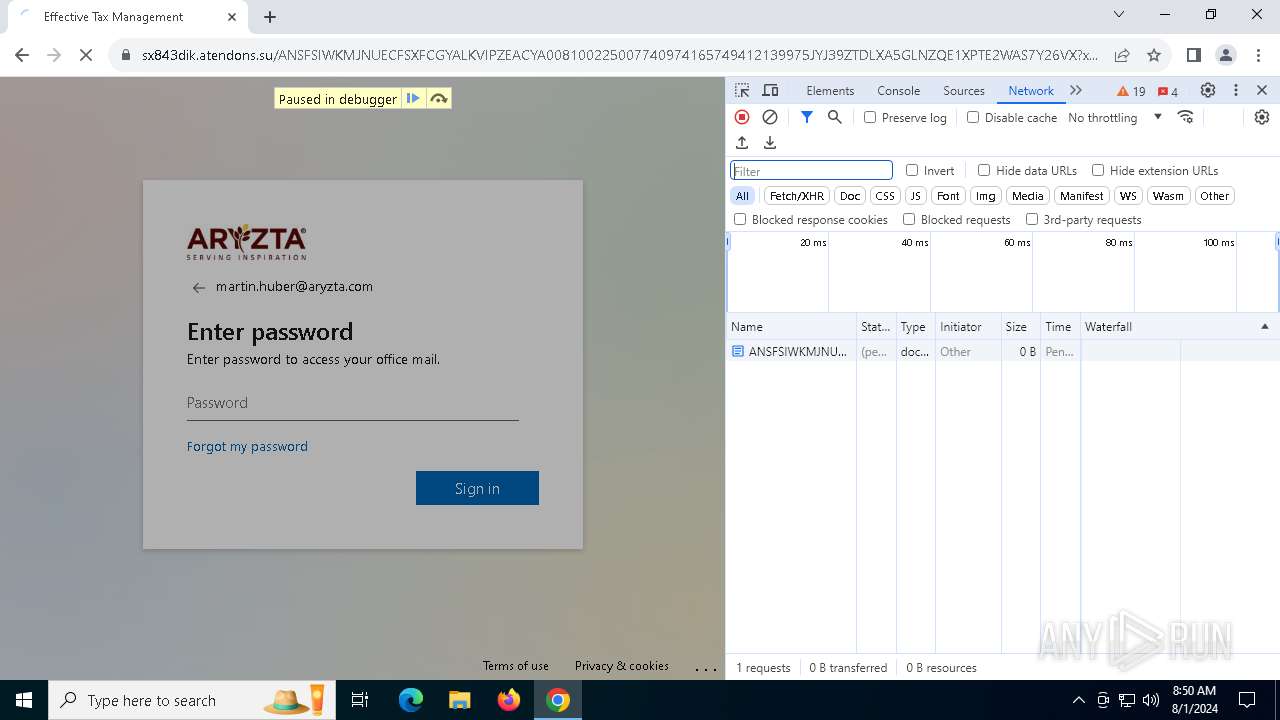Open Chrome side panel icon
1280x720 pixels.
click(x=1193, y=55)
